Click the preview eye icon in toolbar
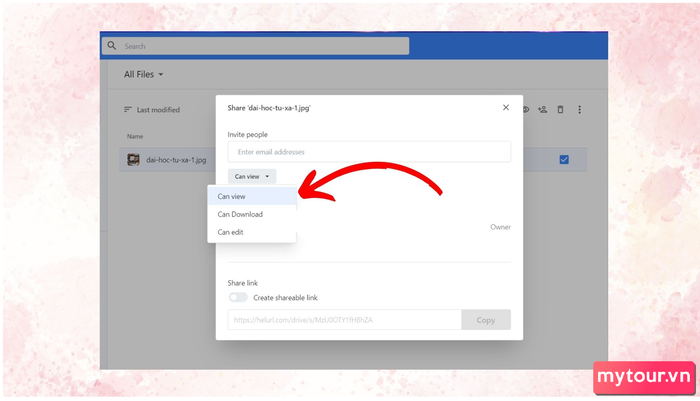Image resolution: width=700 pixels, height=401 pixels. (x=526, y=109)
